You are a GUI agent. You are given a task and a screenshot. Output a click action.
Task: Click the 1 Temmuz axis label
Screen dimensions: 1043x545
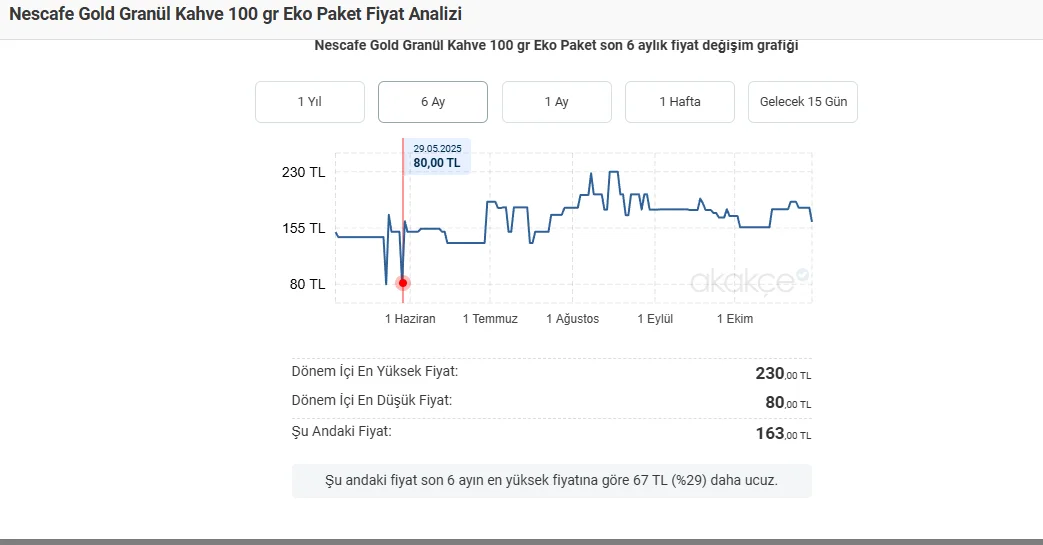click(490, 319)
